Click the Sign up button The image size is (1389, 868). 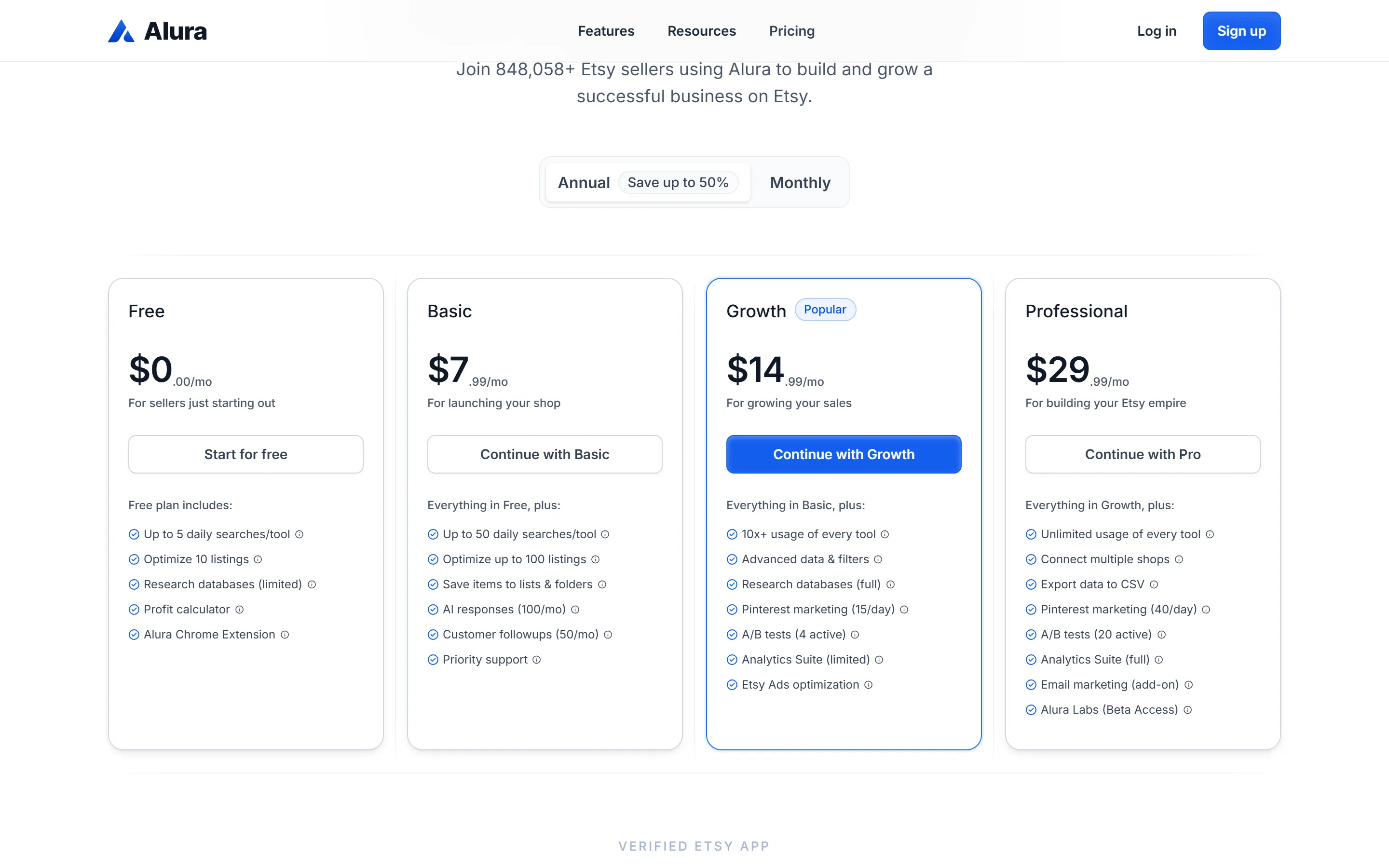tap(1241, 31)
